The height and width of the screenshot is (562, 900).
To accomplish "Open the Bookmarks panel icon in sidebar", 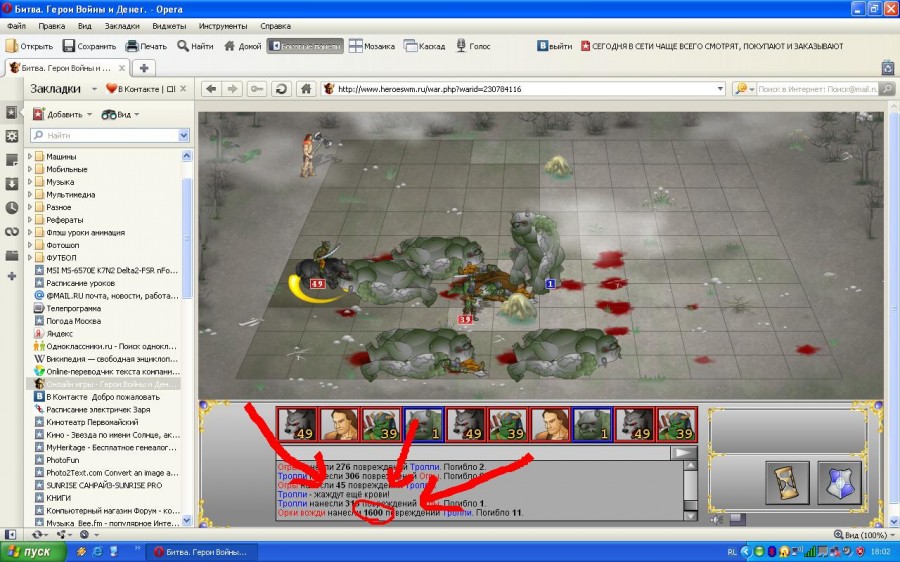I will pos(11,113).
